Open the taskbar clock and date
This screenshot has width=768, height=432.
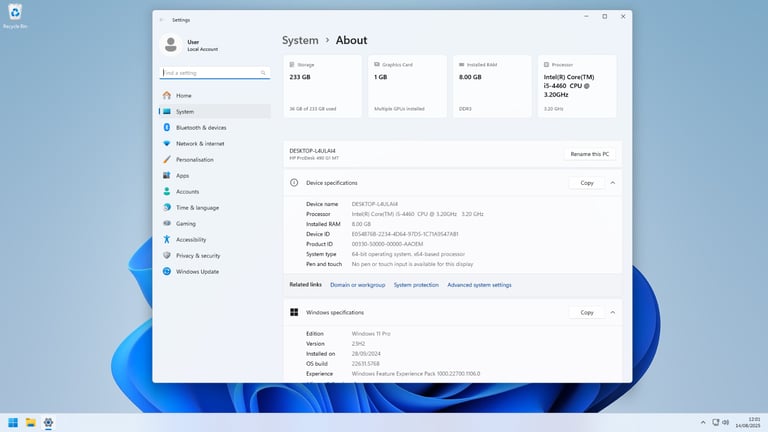748,422
